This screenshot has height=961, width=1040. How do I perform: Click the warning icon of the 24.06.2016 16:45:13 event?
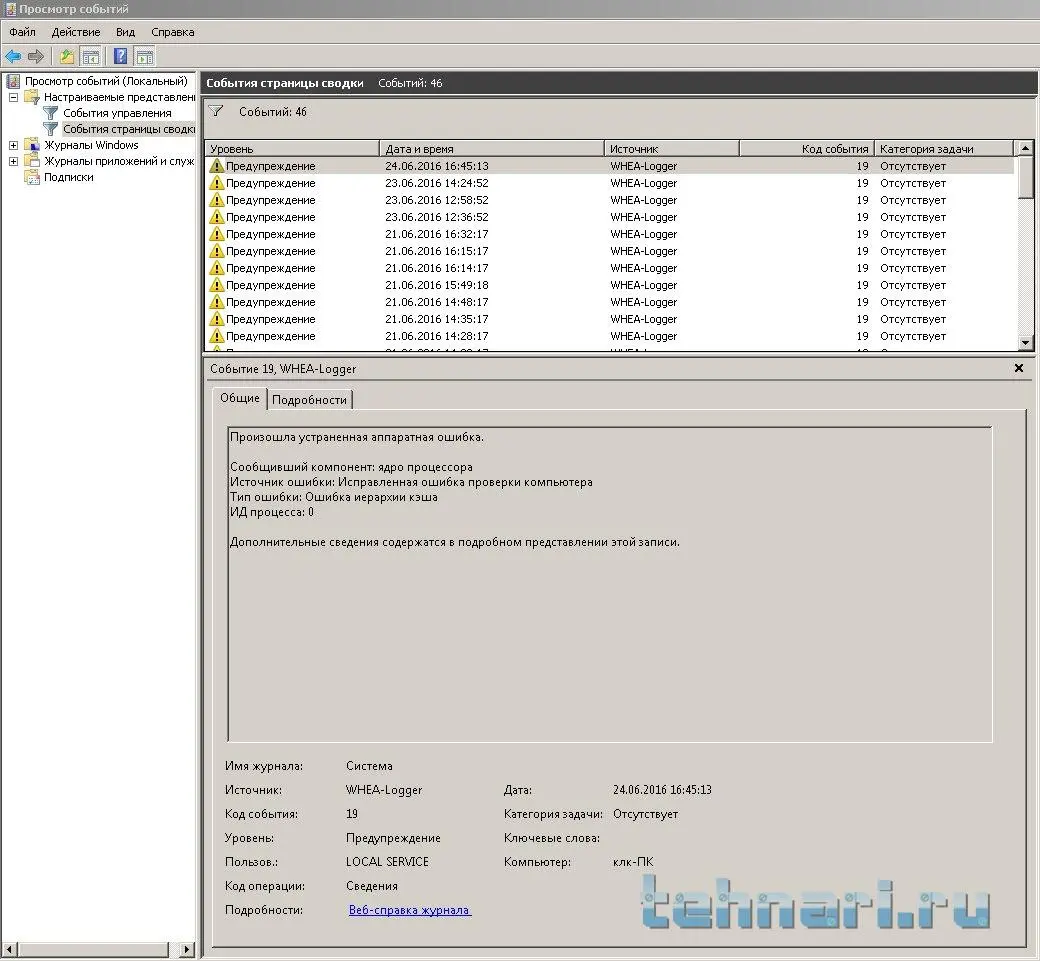click(216, 167)
